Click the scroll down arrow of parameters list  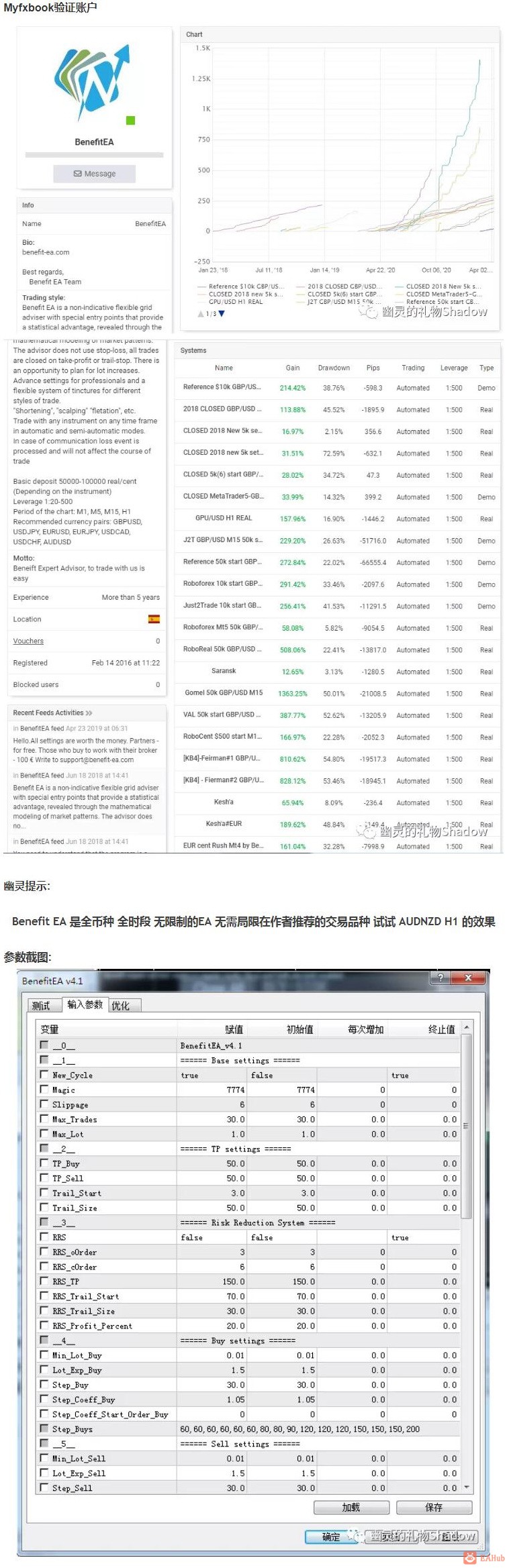tap(467, 1487)
